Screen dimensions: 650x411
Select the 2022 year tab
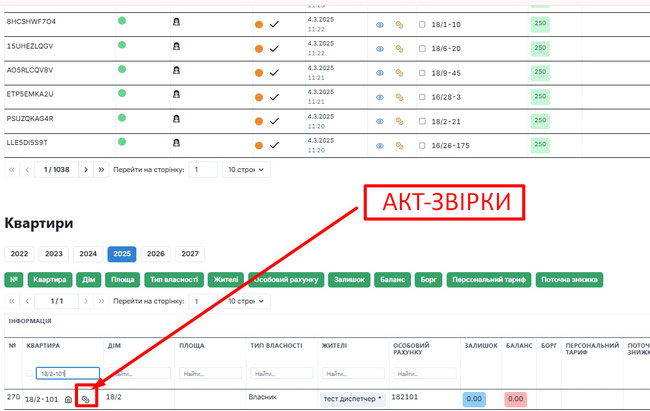coord(19,254)
